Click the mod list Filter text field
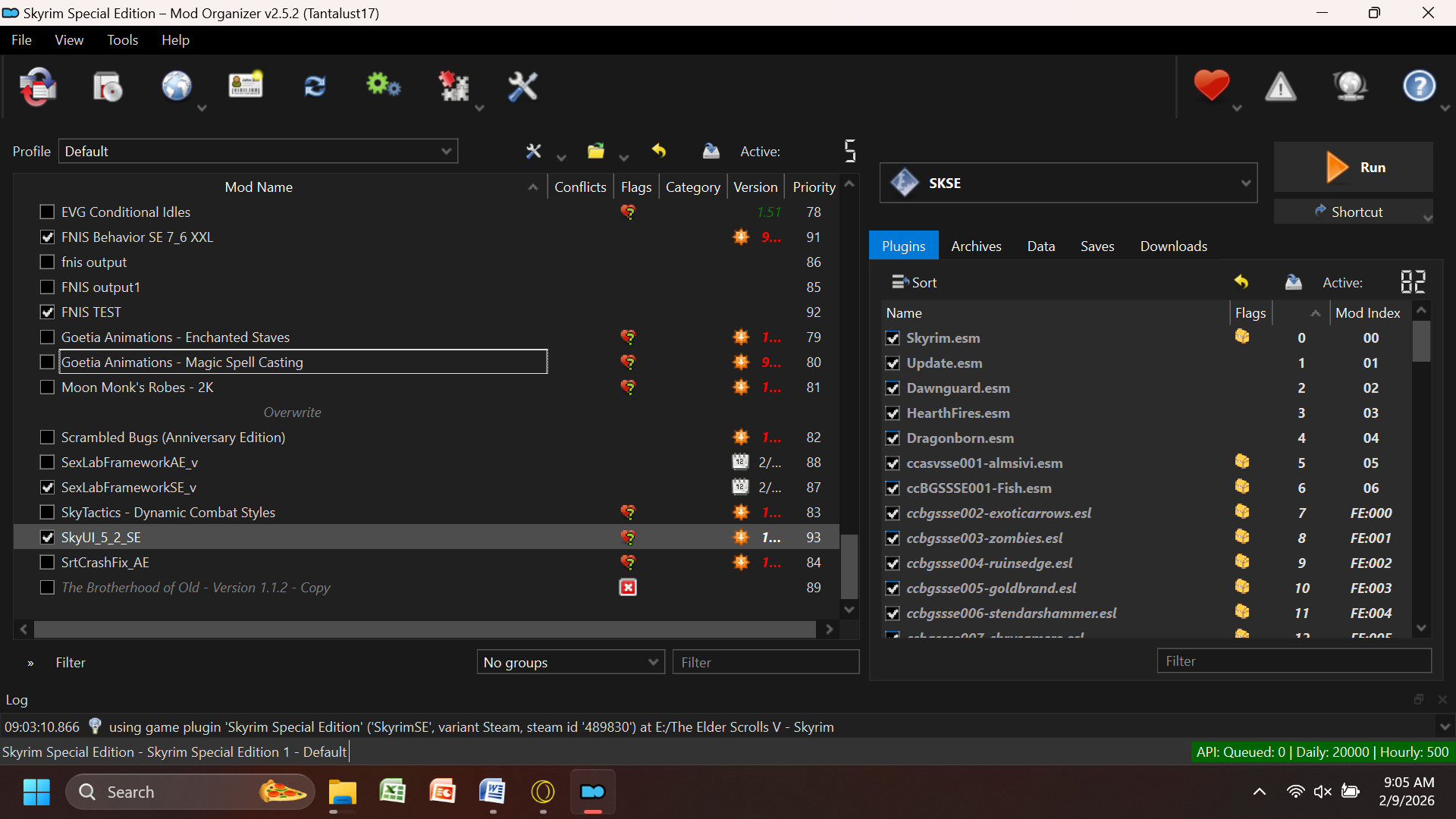The height and width of the screenshot is (819, 1456). click(765, 662)
